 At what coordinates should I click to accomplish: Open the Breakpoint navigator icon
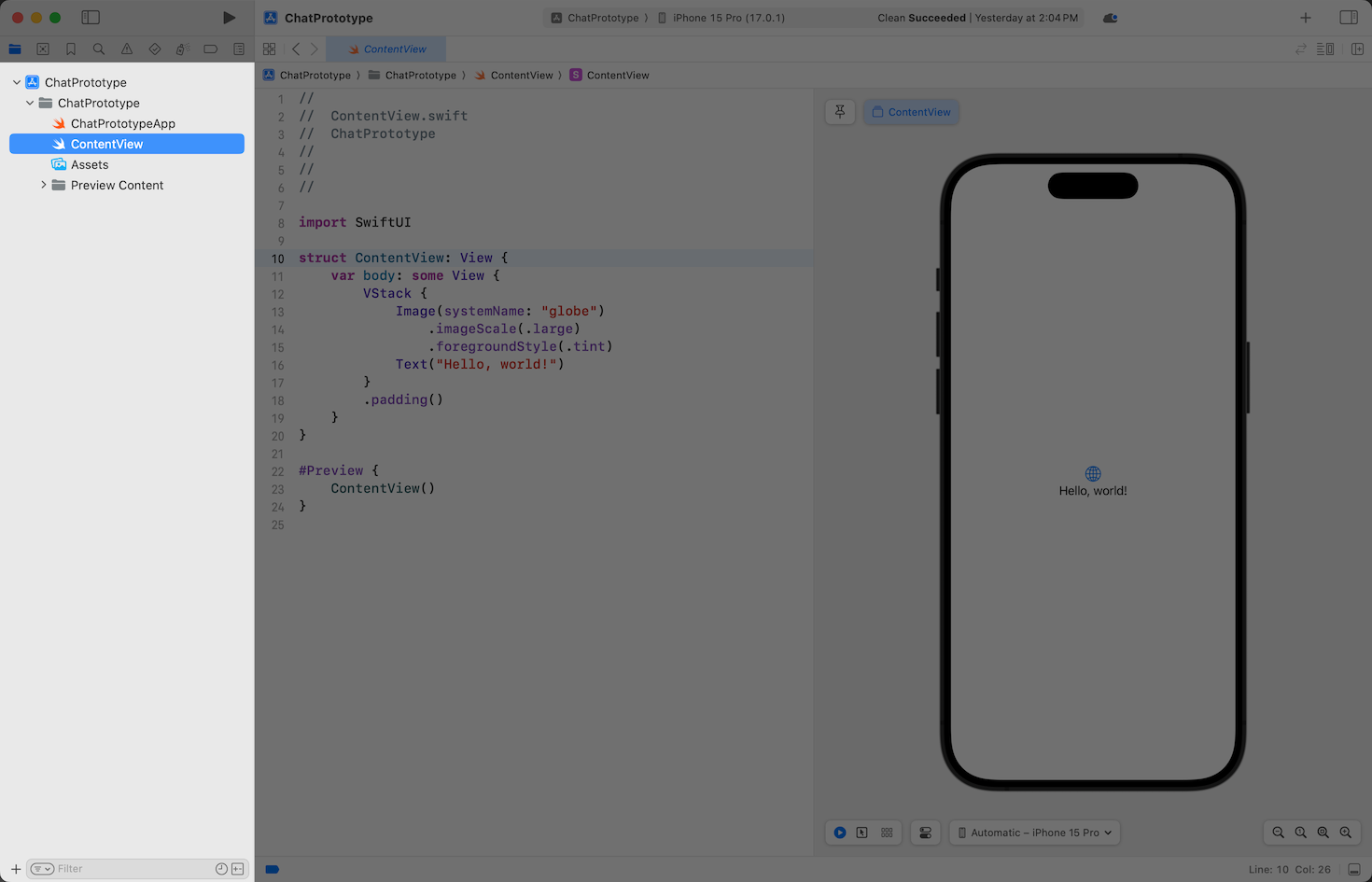tap(211, 49)
